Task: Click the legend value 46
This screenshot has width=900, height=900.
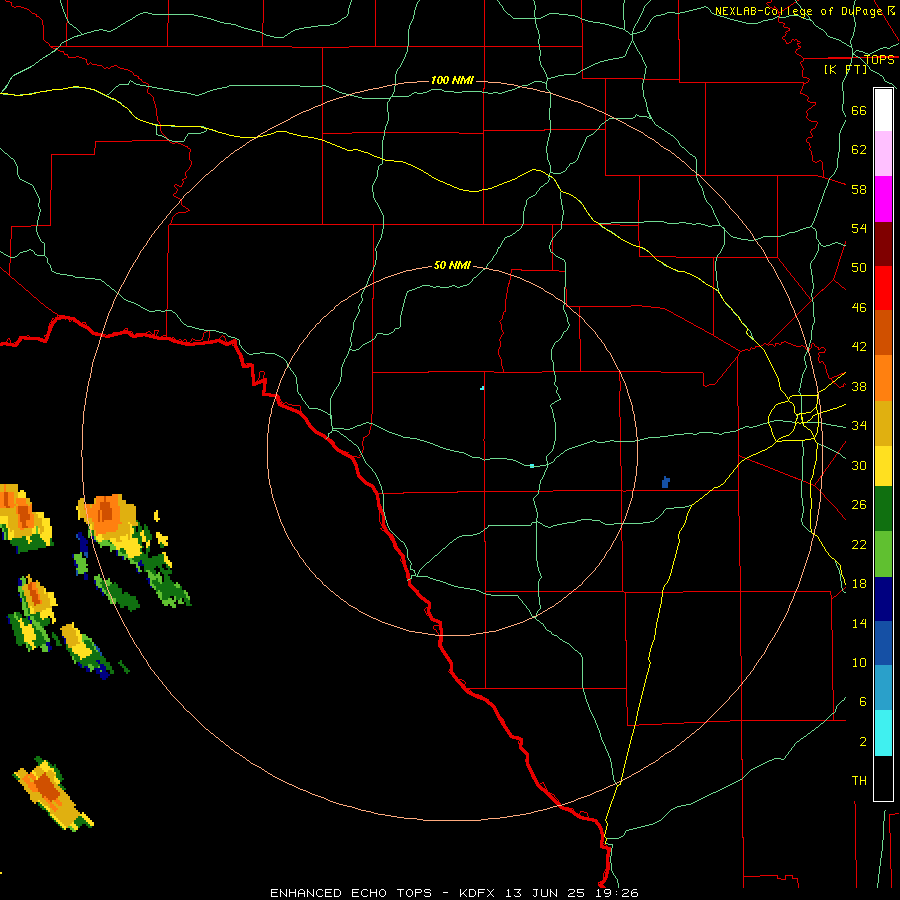Action: 859,308
